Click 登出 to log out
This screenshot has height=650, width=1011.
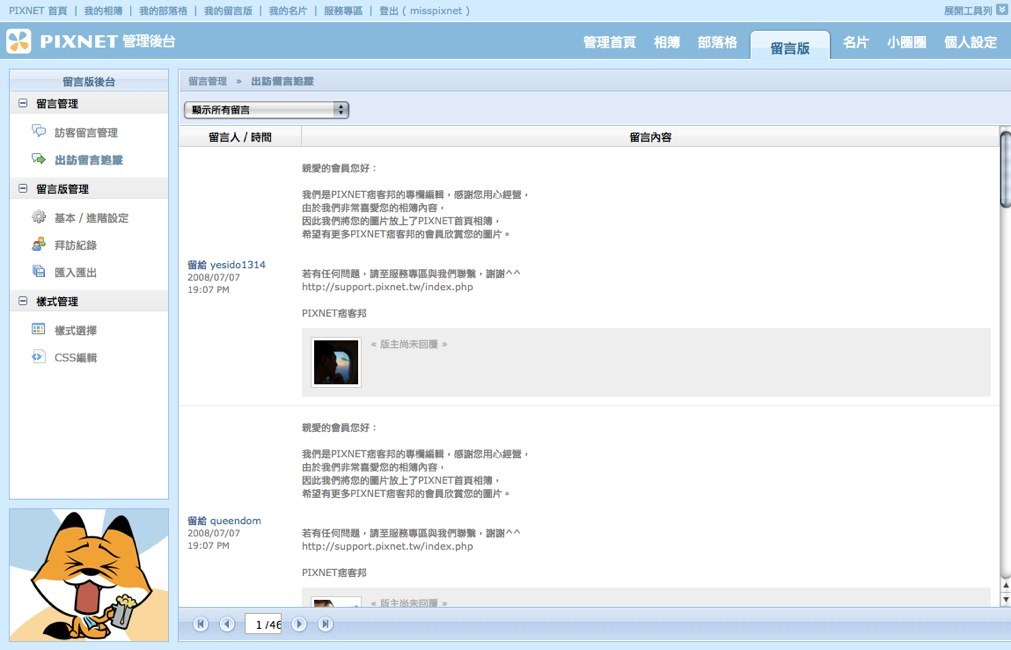(x=389, y=11)
